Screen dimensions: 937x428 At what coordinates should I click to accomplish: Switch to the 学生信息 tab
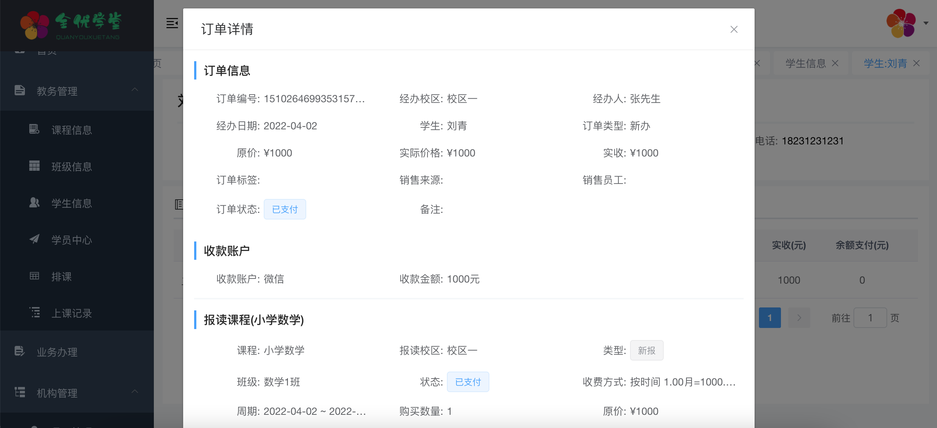click(x=805, y=63)
